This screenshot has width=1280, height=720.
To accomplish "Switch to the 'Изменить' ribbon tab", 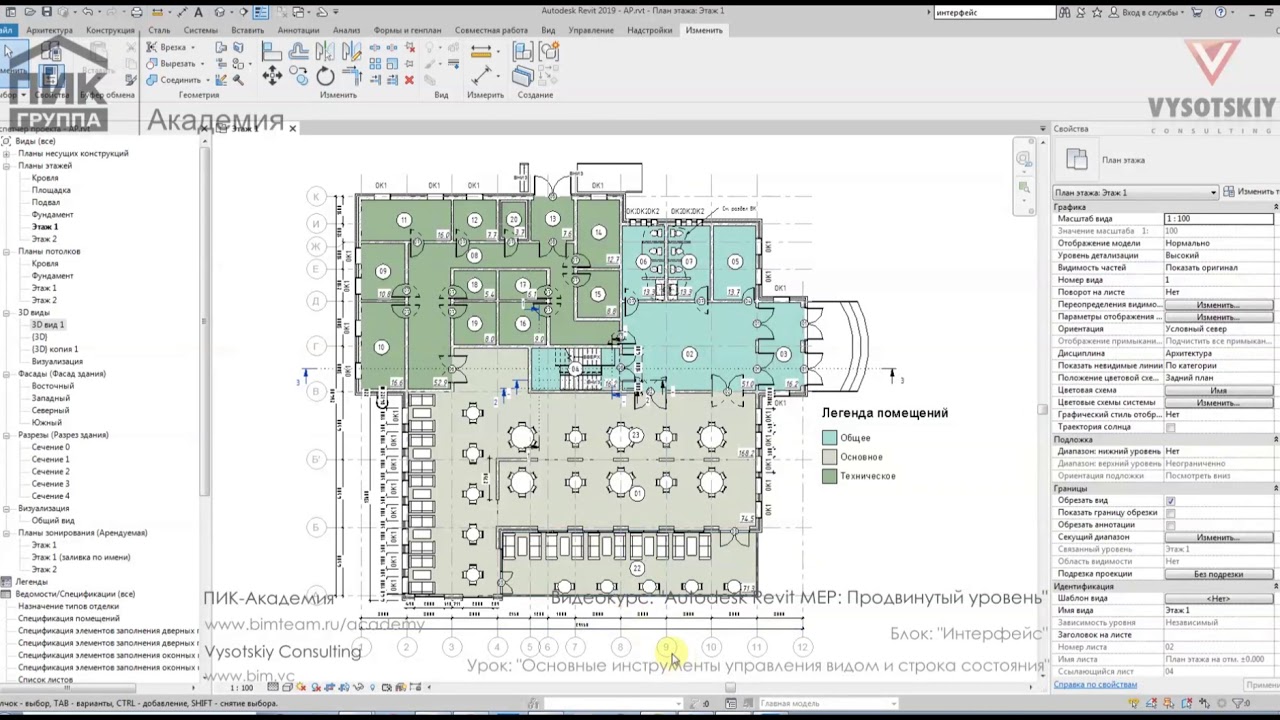I will click(704, 30).
